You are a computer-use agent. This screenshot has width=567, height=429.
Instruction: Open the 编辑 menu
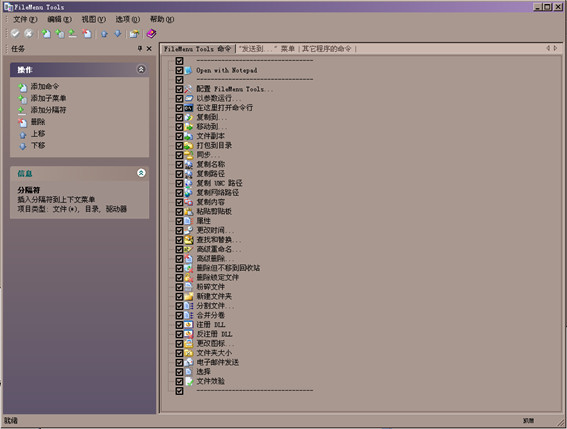[59, 19]
